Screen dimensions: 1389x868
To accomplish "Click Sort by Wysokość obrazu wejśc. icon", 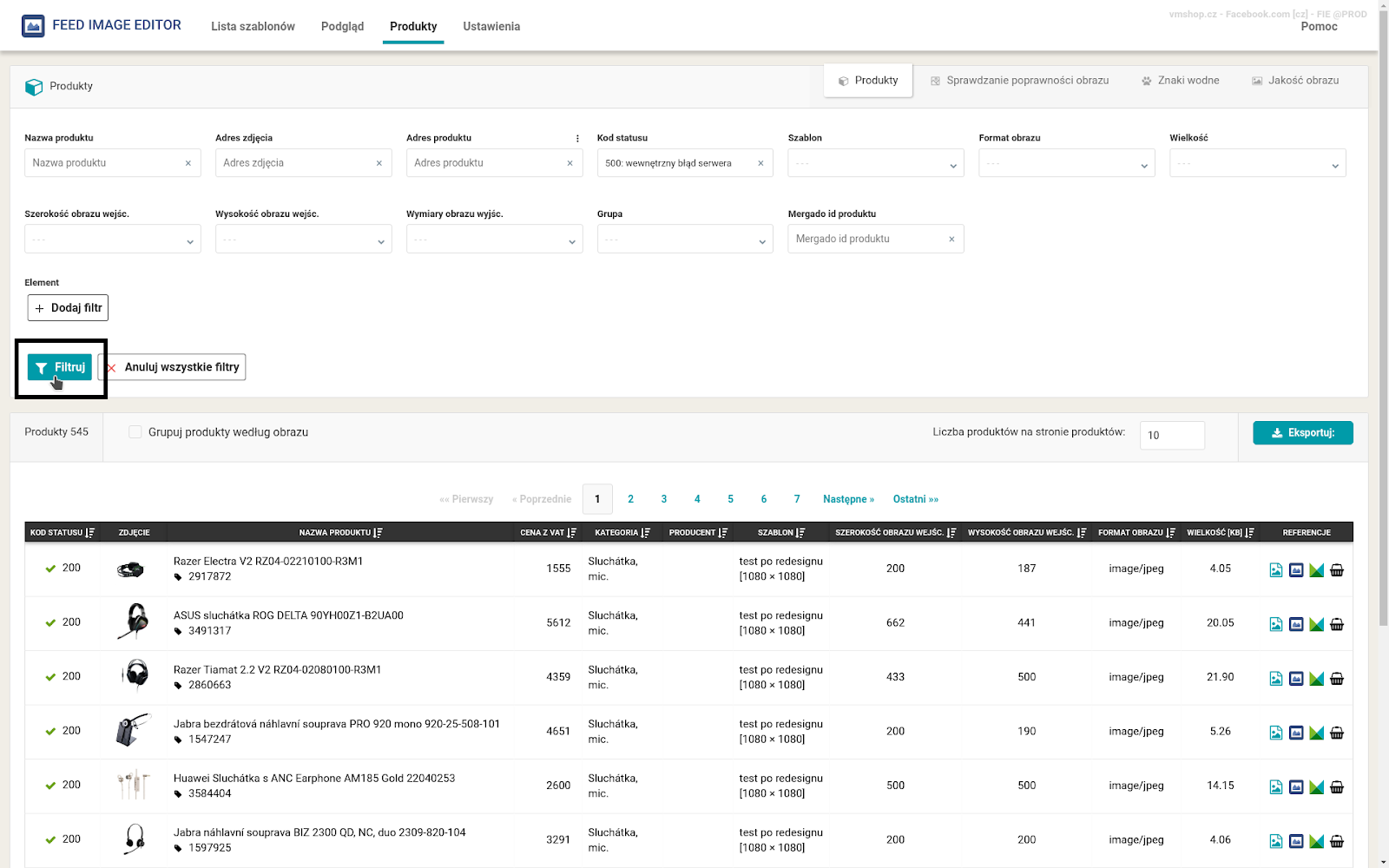I will [x=1082, y=533].
